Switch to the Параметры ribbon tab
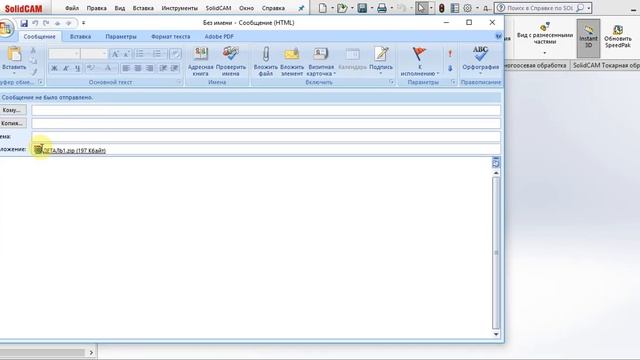This screenshot has width=640, height=360. [x=121, y=37]
